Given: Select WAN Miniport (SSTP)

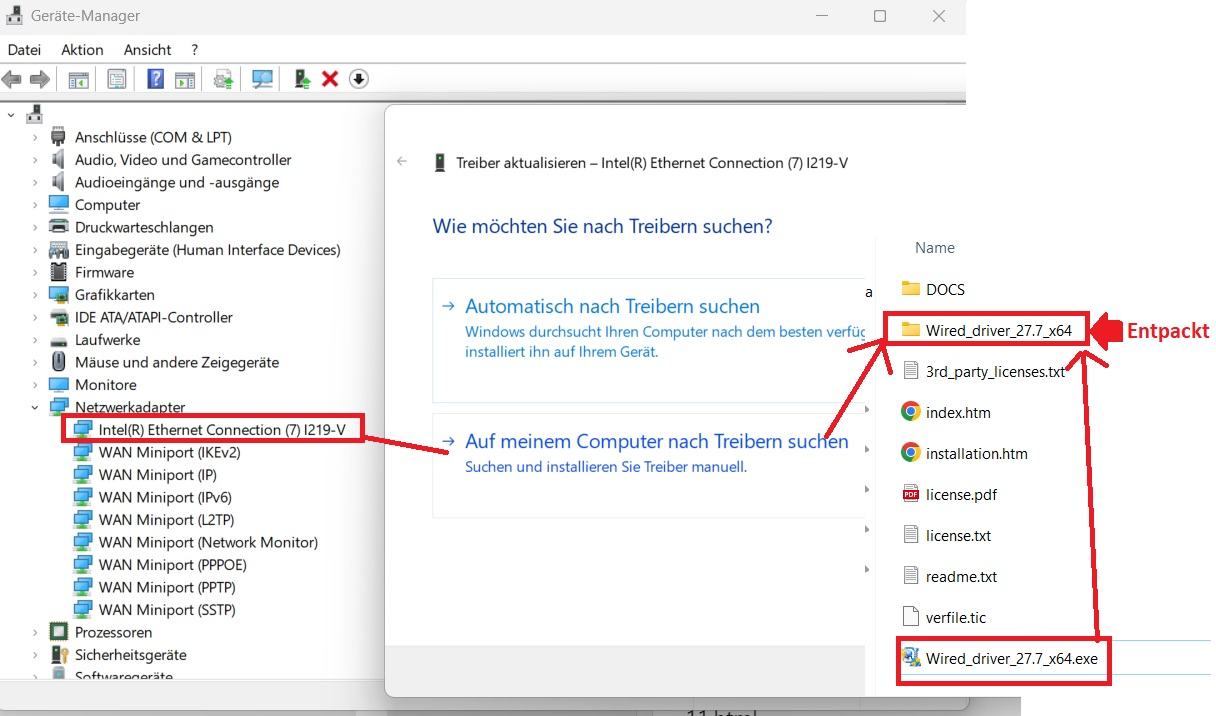Looking at the screenshot, I should click(167, 610).
